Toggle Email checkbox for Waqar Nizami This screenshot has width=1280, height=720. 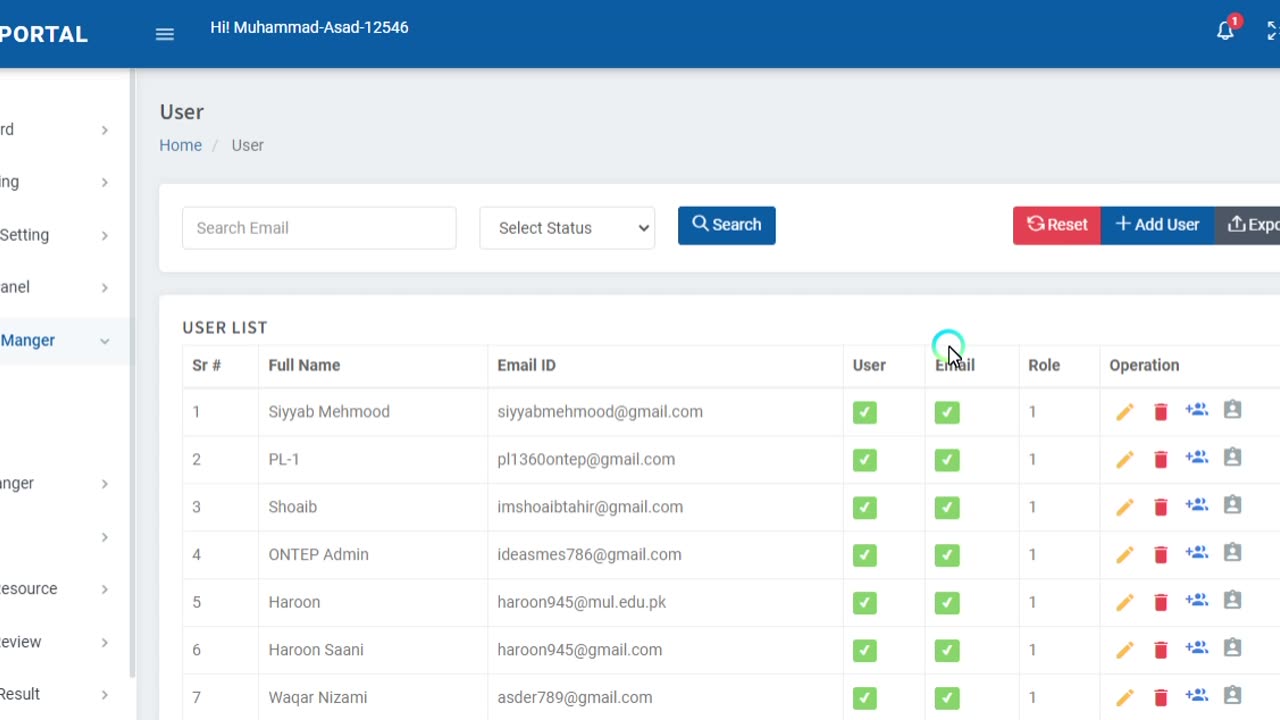[x=947, y=697]
